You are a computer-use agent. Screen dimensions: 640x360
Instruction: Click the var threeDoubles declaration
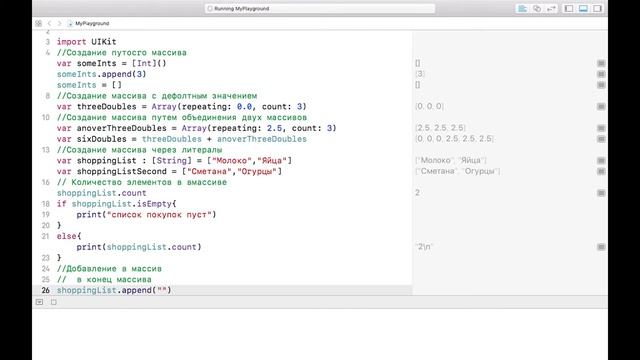click(182, 107)
